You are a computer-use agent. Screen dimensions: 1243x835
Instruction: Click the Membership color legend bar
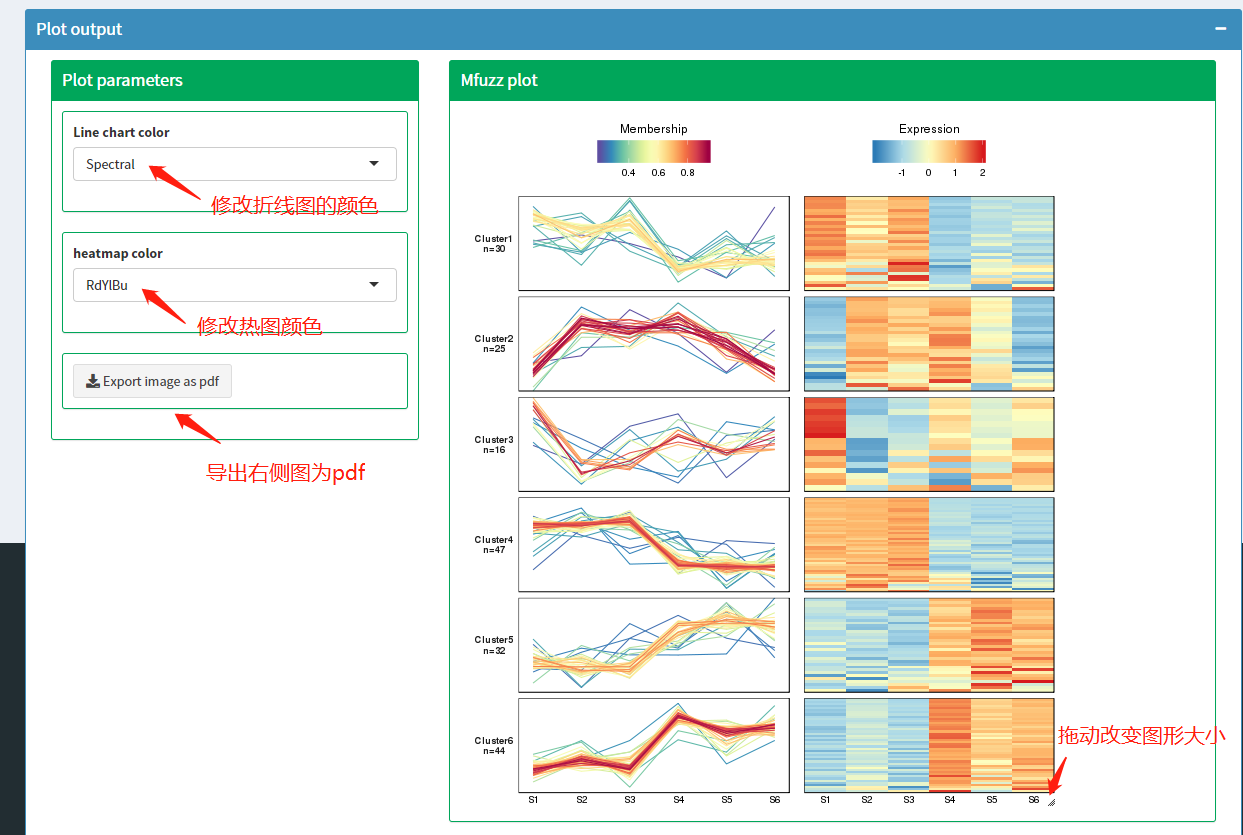pos(653,151)
